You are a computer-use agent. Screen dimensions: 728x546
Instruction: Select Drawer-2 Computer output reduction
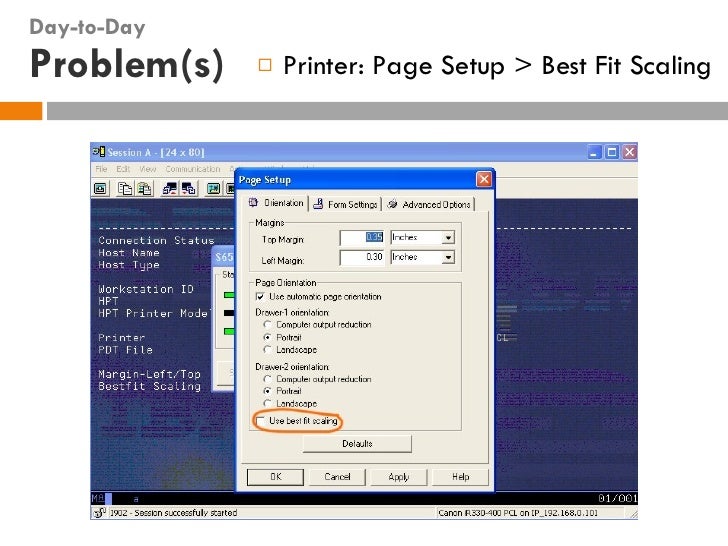tap(267, 379)
